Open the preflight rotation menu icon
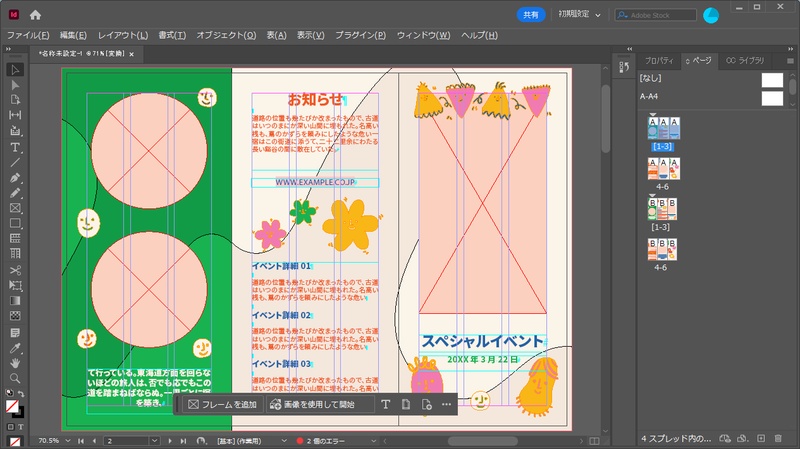This screenshot has height=449, width=800. coord(201,441)
